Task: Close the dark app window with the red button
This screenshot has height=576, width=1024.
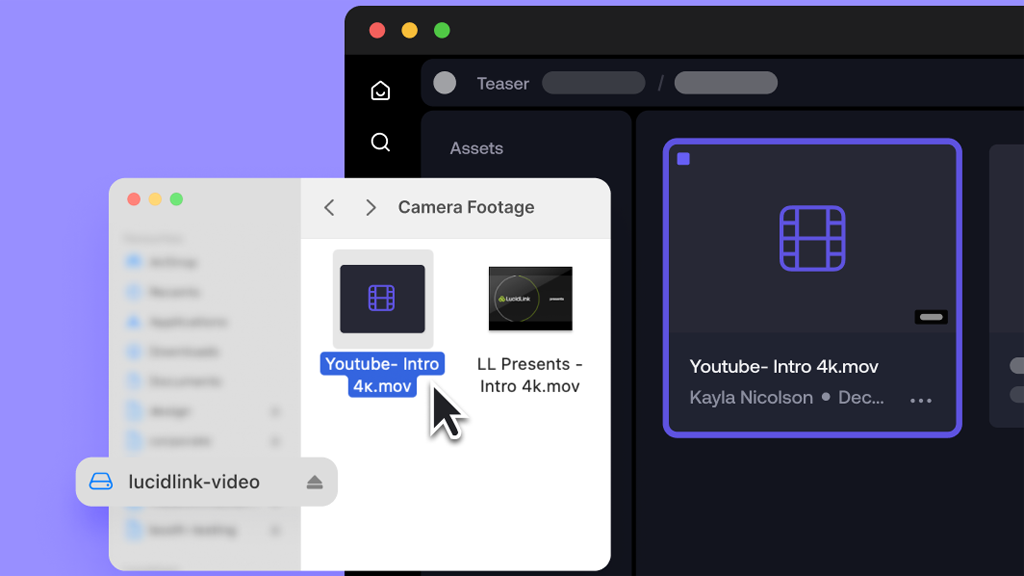Action: [377, 31]
